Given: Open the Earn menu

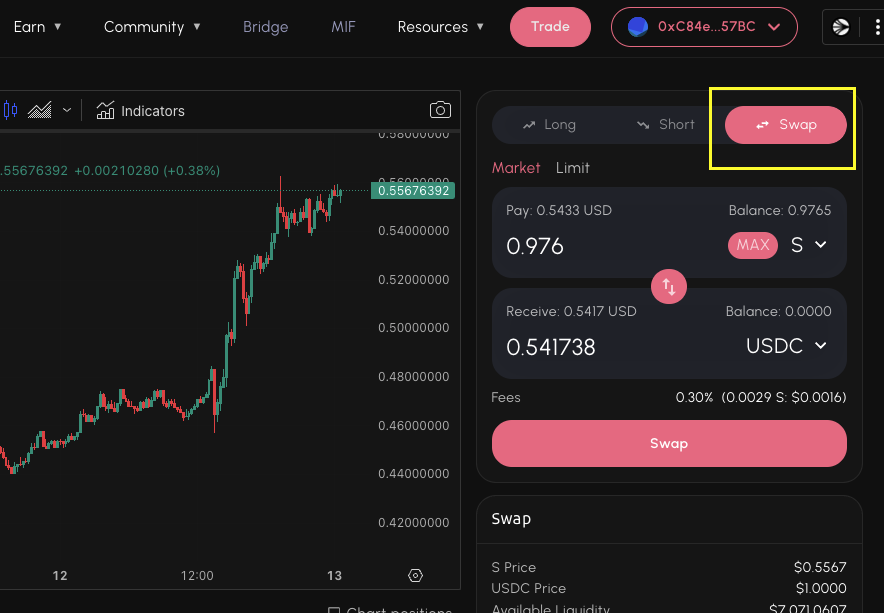Looking at the screenshot, I should 37,27.
